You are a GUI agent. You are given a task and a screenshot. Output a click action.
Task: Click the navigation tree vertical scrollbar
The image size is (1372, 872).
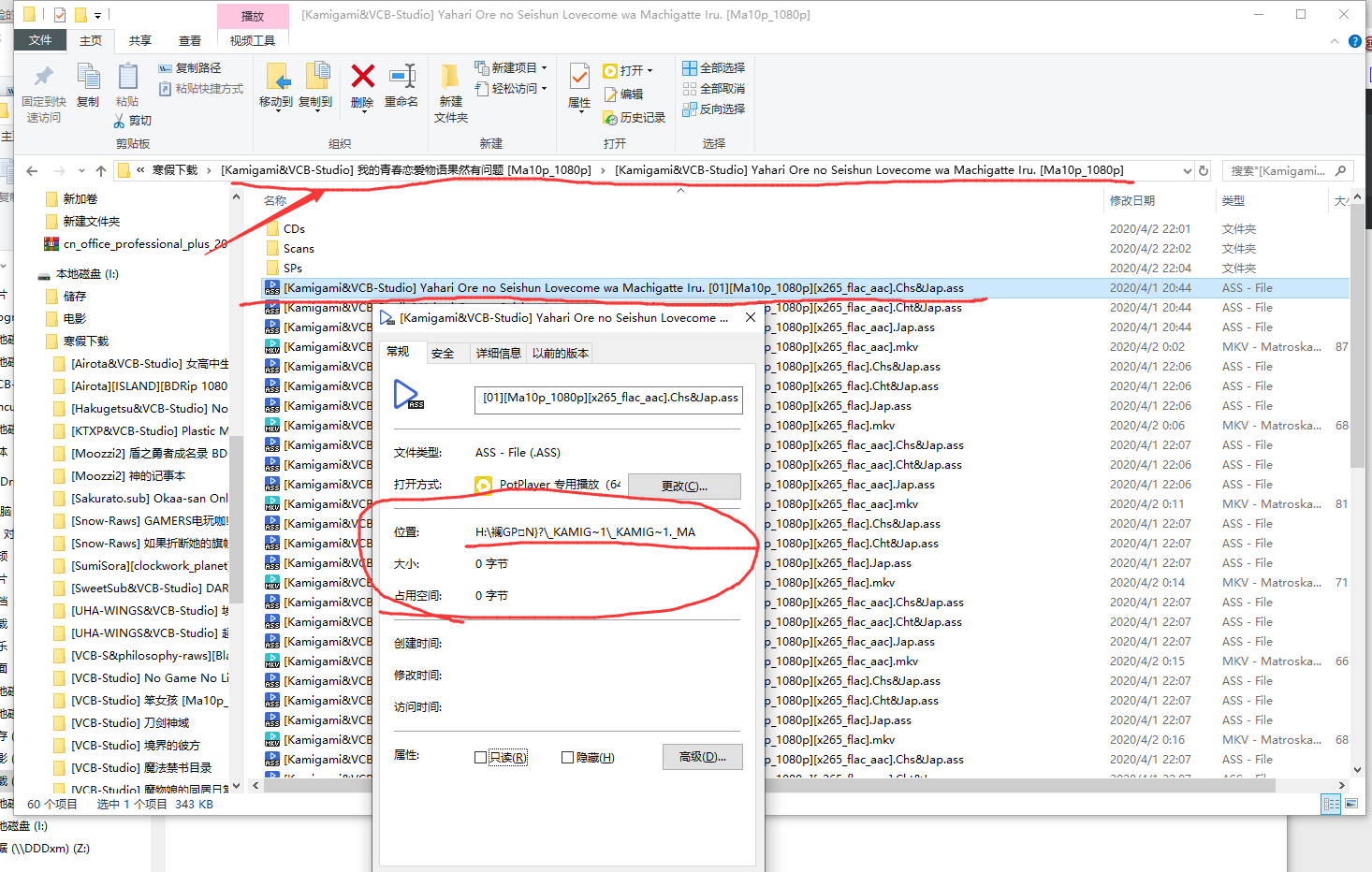236,519
